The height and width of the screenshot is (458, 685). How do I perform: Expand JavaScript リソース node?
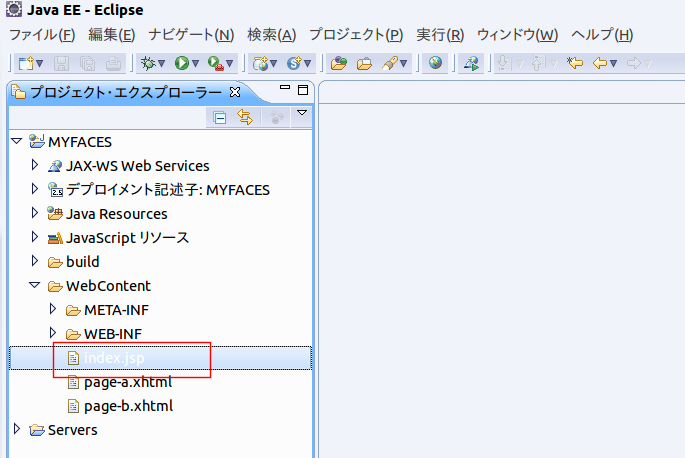[x=35, y=237]
